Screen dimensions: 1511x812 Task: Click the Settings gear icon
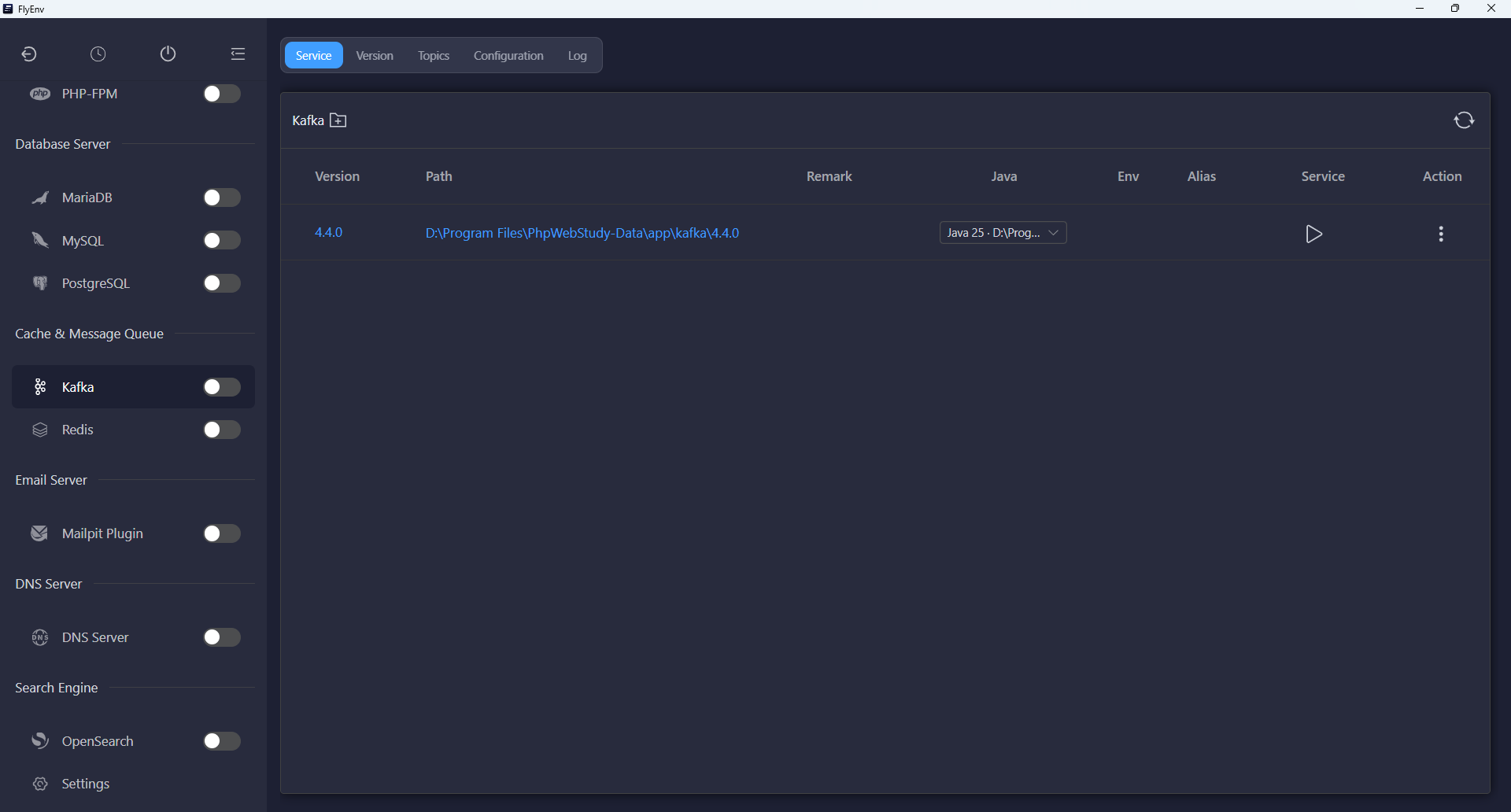click(x=40, y=784)
